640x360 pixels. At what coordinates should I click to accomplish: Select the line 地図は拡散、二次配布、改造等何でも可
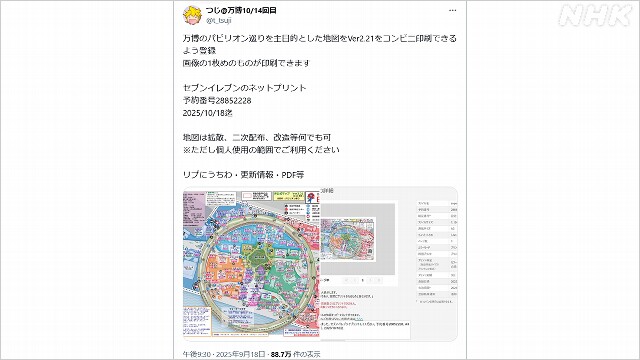pyautogui.click(x=257, y=138)
